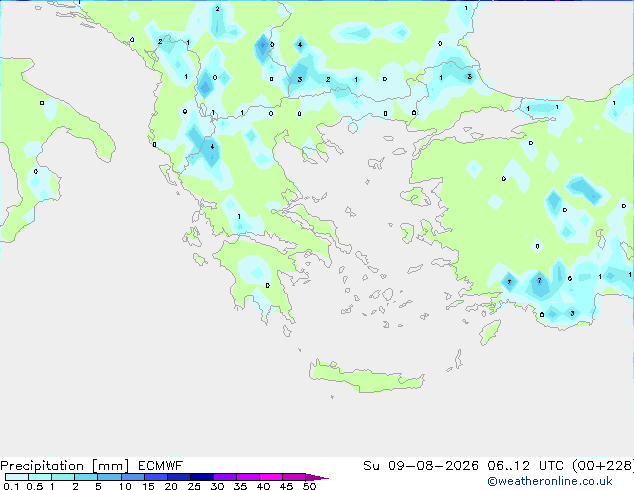Click the "ECMWF" model label
This screenshot has height=490, width=634.
pos(161,465)
